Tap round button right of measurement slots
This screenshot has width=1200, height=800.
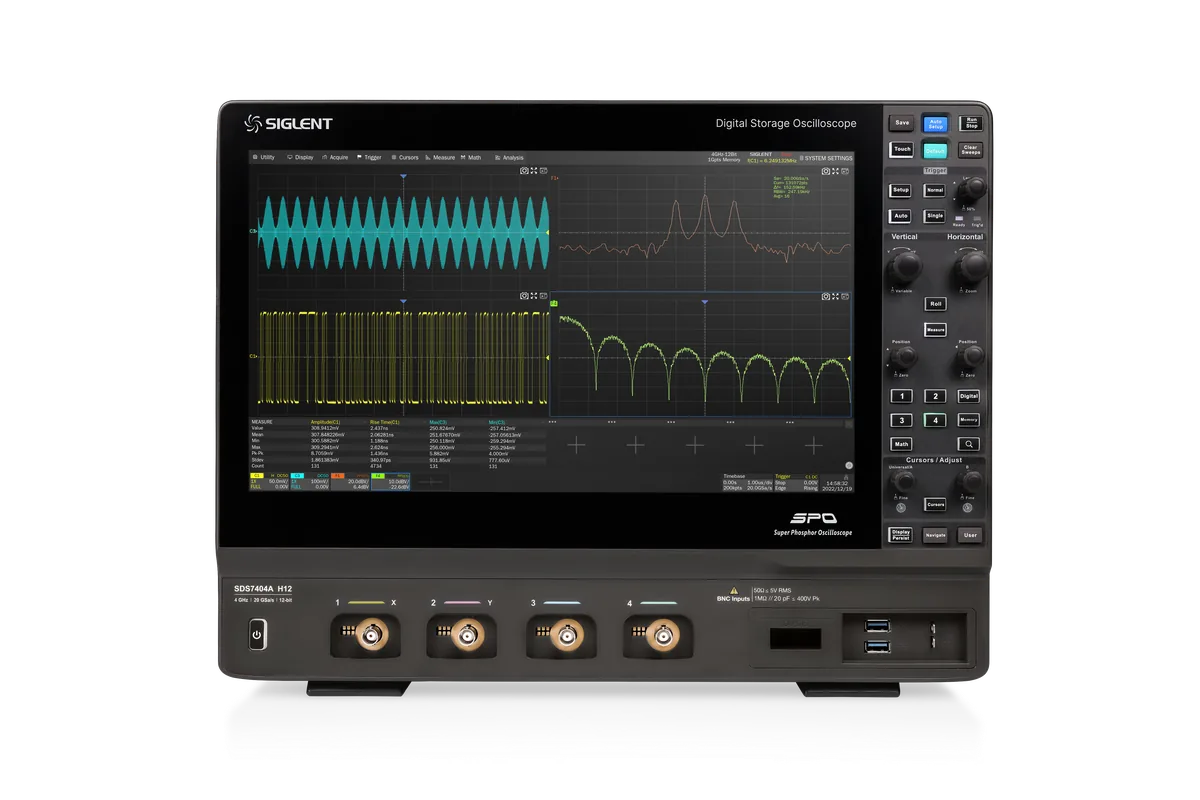pyautogui.click(x=848, y=465)
